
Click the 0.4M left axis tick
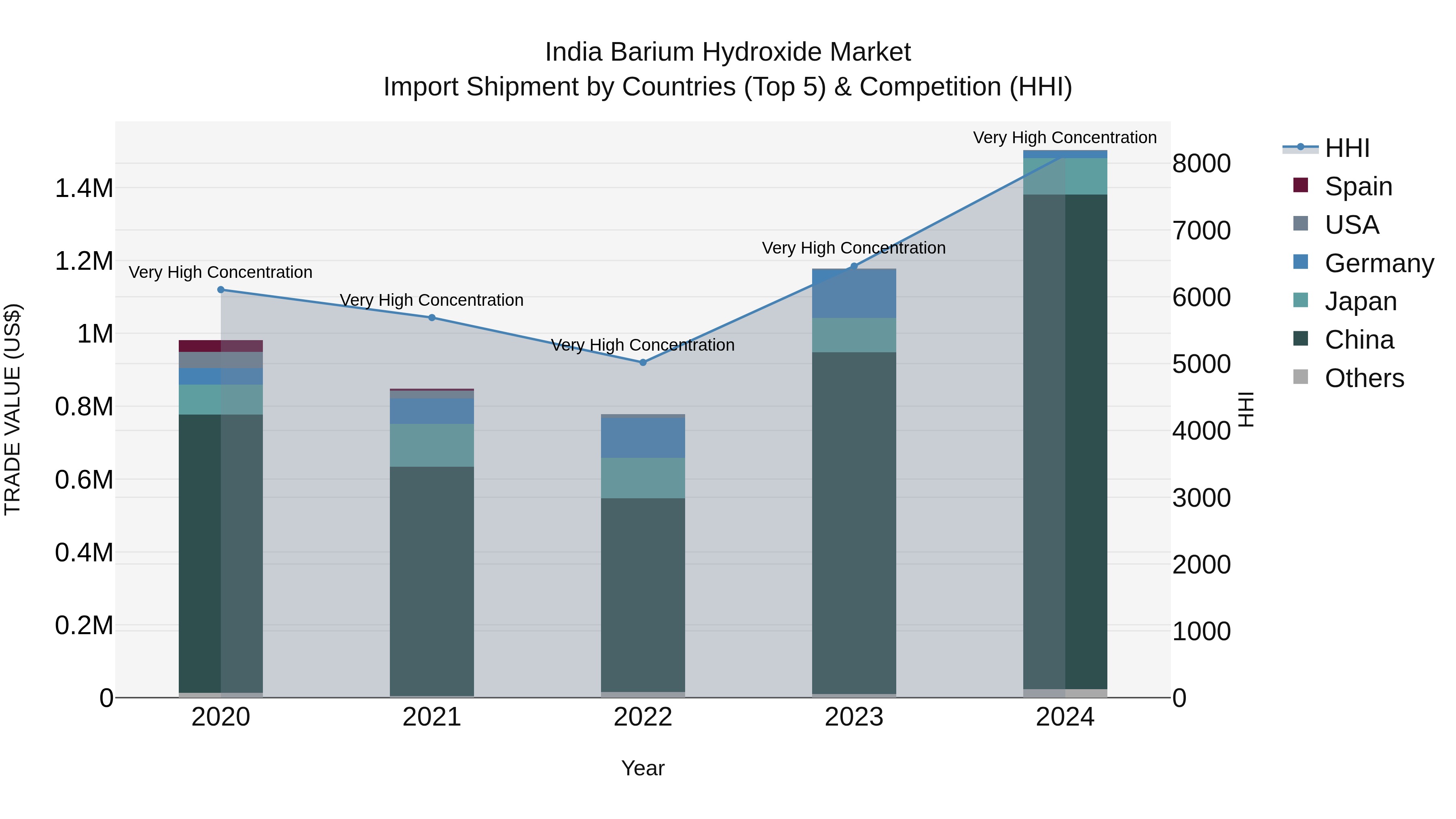pos(84,553)
